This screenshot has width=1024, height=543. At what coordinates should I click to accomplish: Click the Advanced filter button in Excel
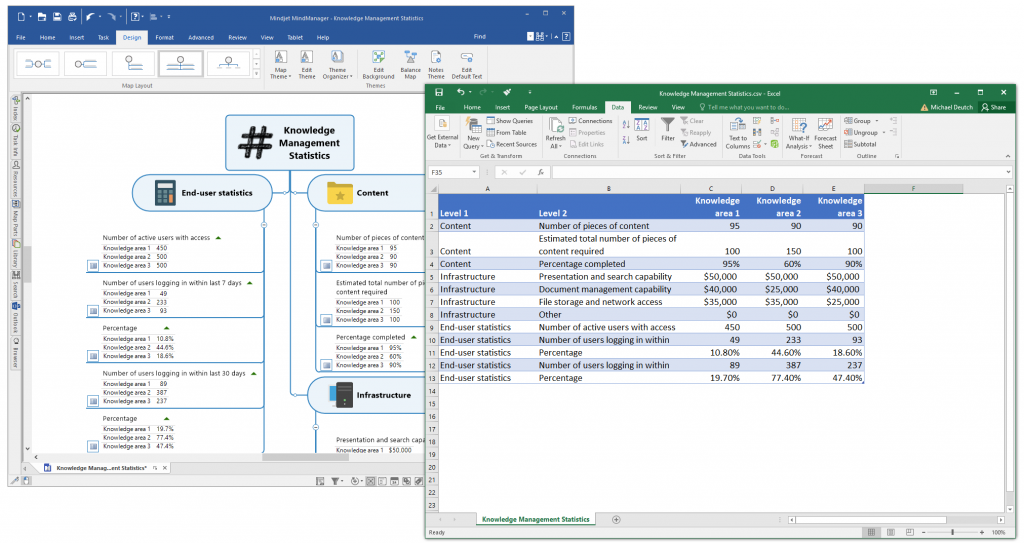coord(698,144)
